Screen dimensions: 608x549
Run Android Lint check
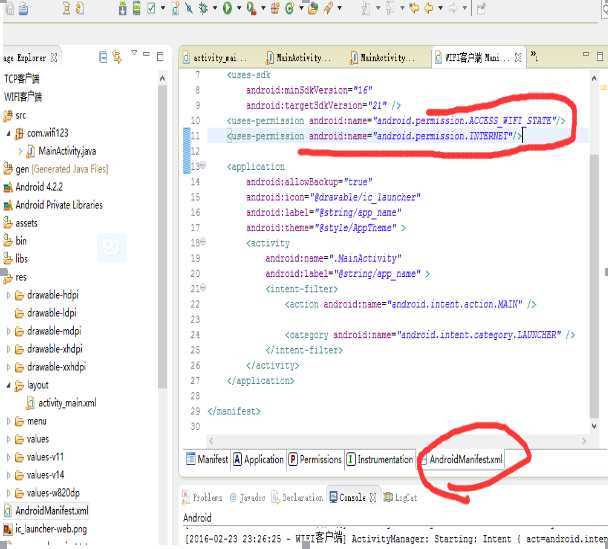pyautogui.click(x=151, y=8)
